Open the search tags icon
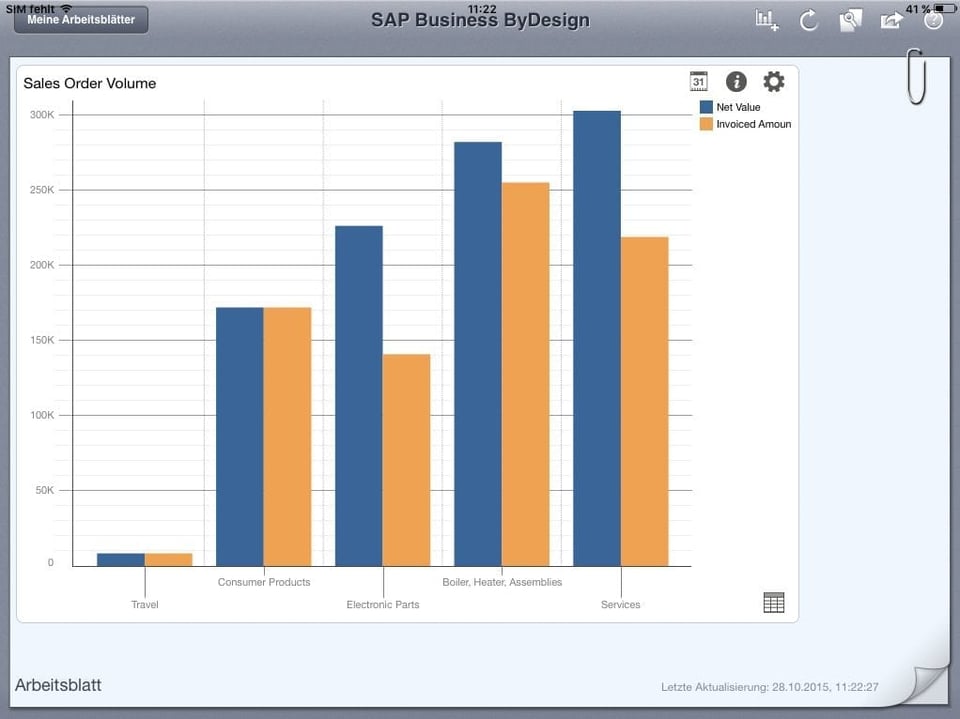 pos(850,20)
